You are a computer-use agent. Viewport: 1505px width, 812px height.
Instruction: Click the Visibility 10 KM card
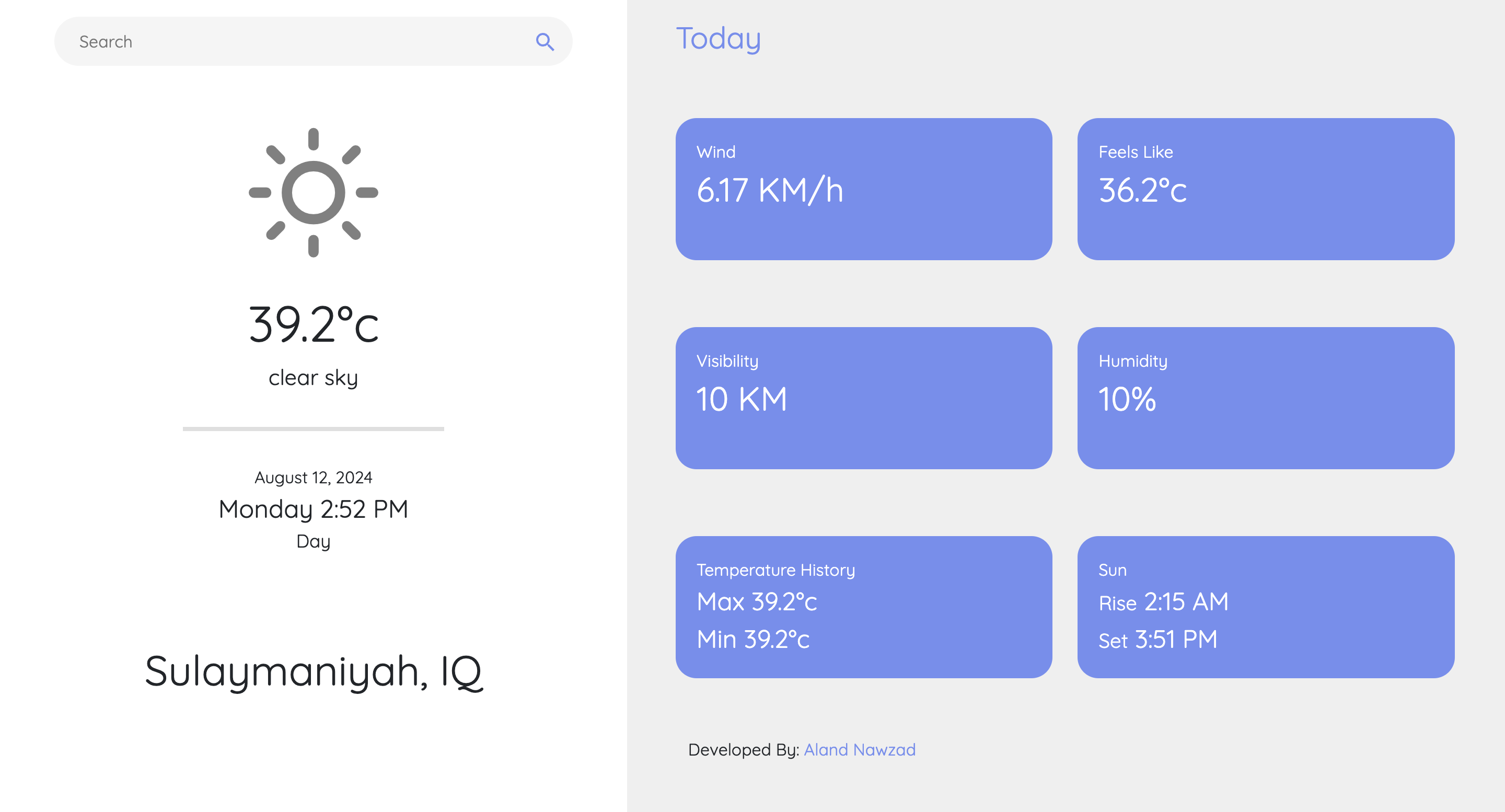coord(863,398)
